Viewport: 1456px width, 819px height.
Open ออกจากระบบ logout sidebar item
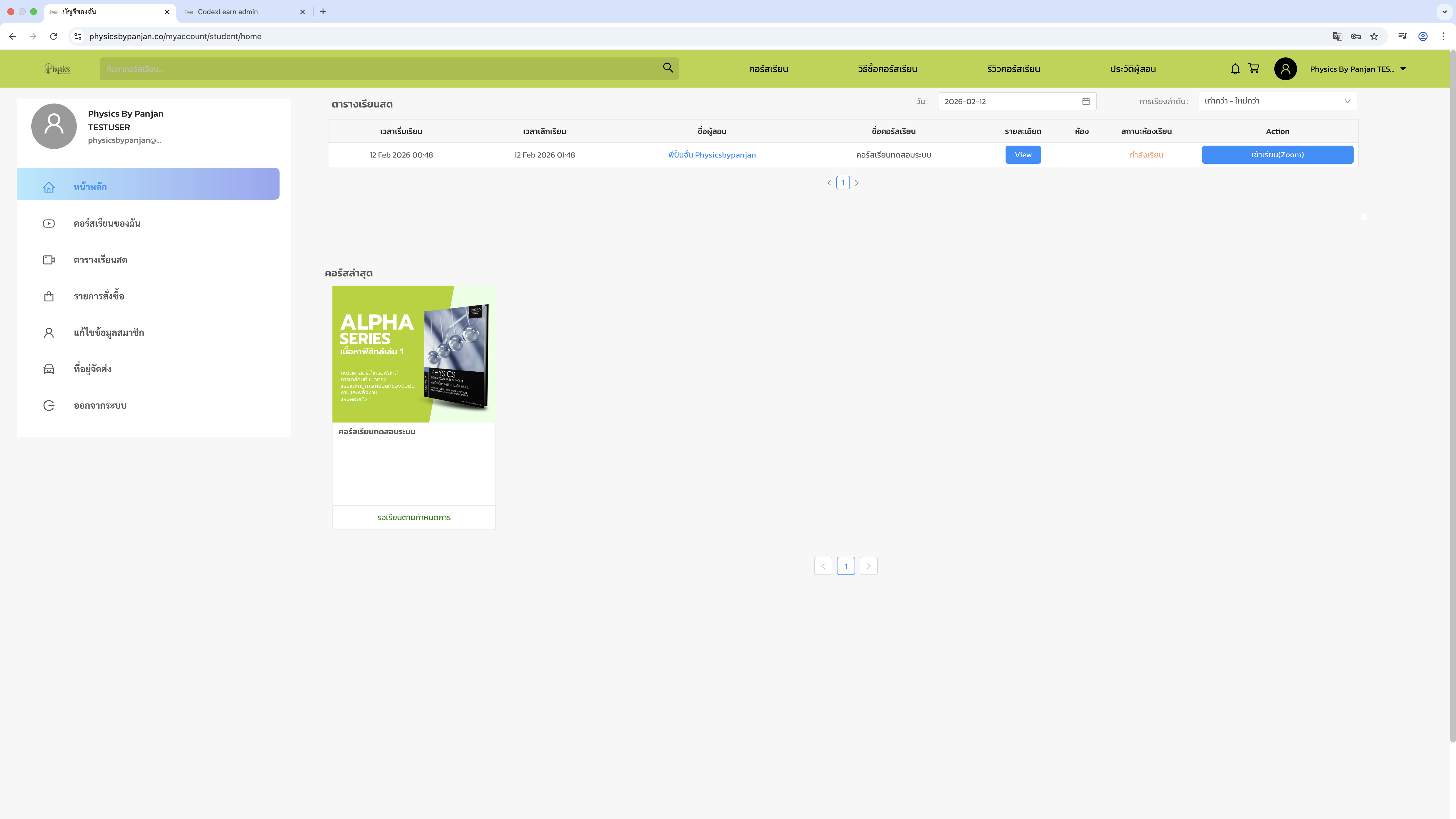[x=100, y=405]
